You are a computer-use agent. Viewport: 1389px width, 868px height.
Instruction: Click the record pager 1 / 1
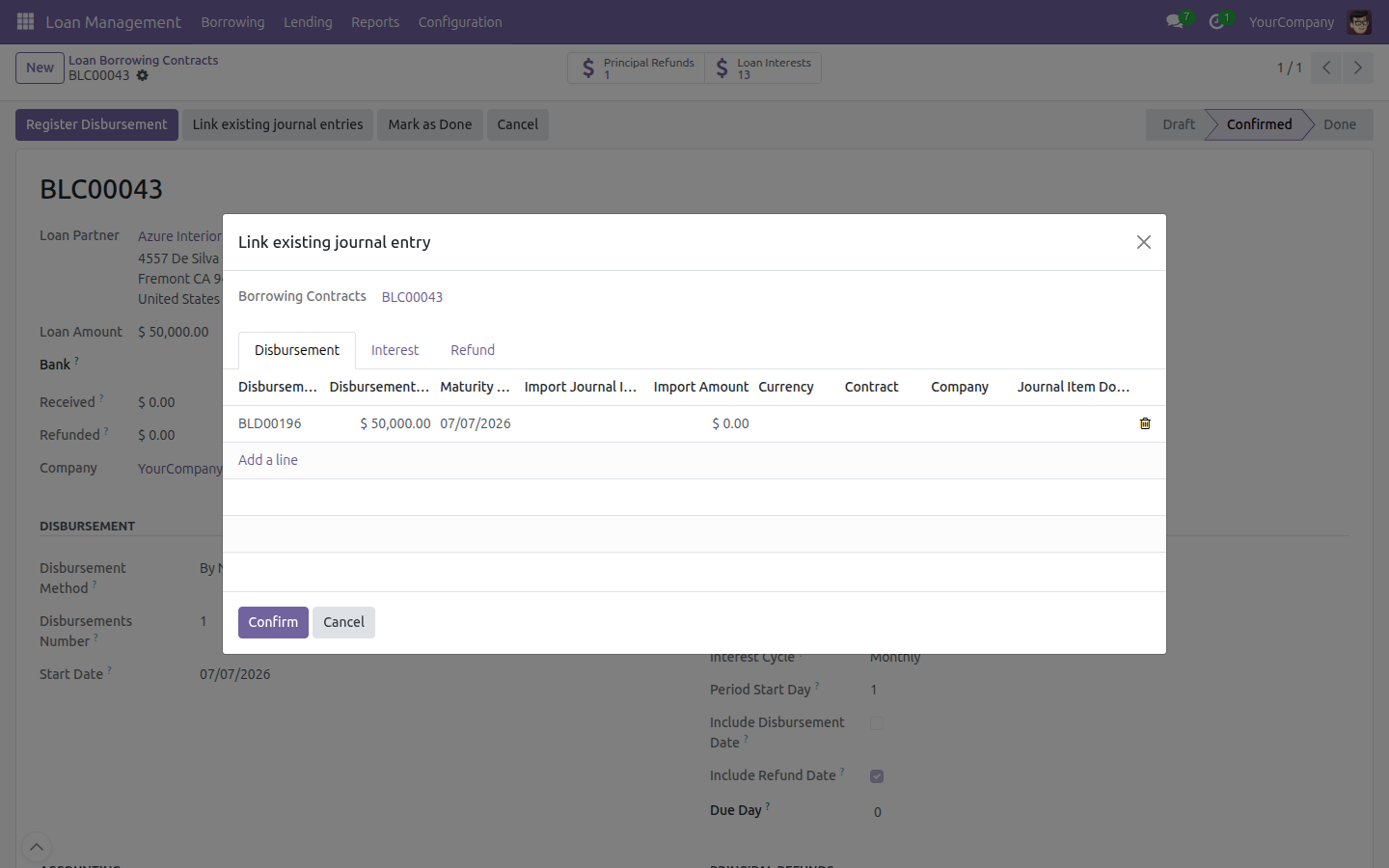tap(1290, 68)
